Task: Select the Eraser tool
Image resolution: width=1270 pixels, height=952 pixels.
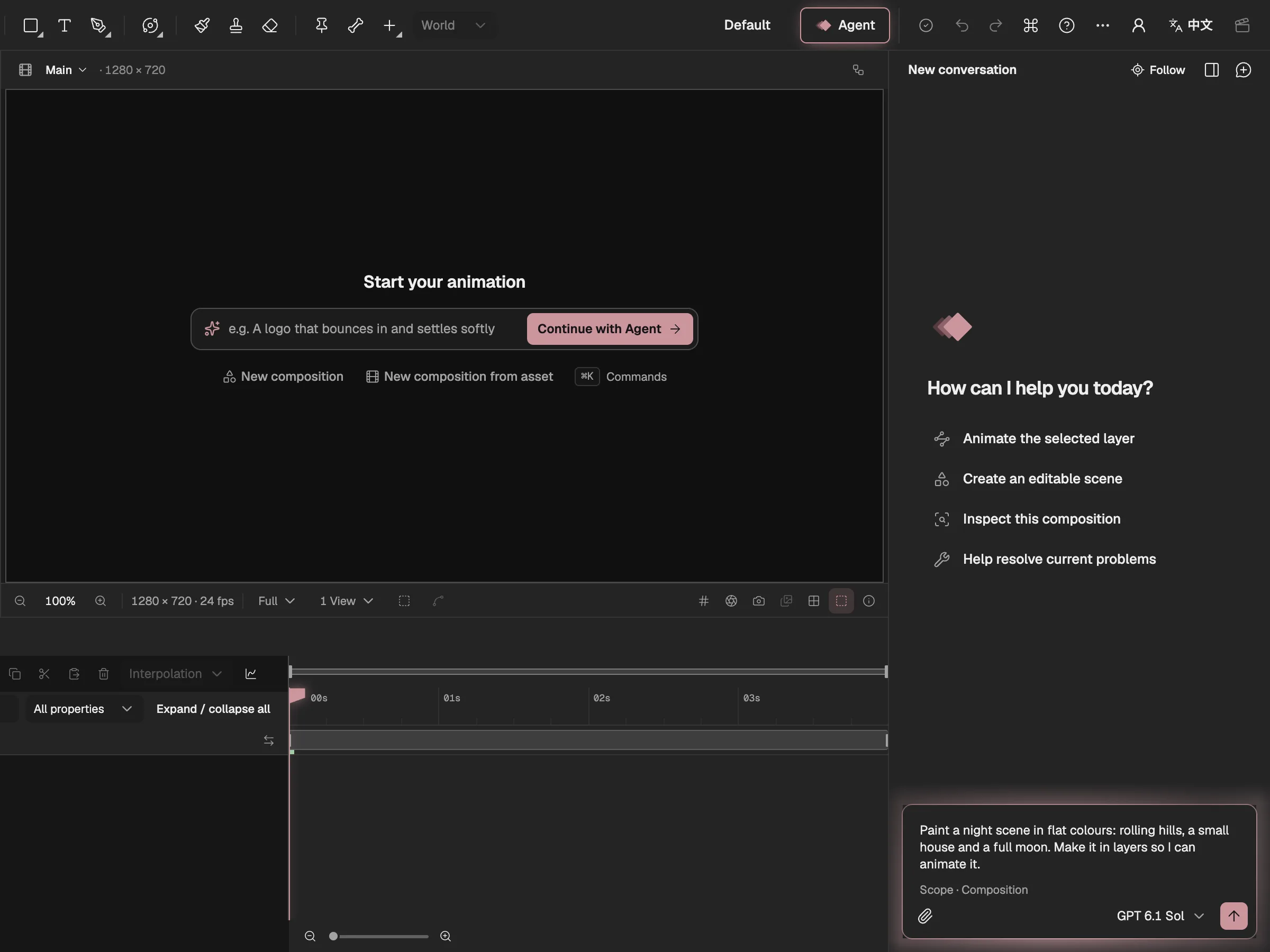Action: coord(270,25)
